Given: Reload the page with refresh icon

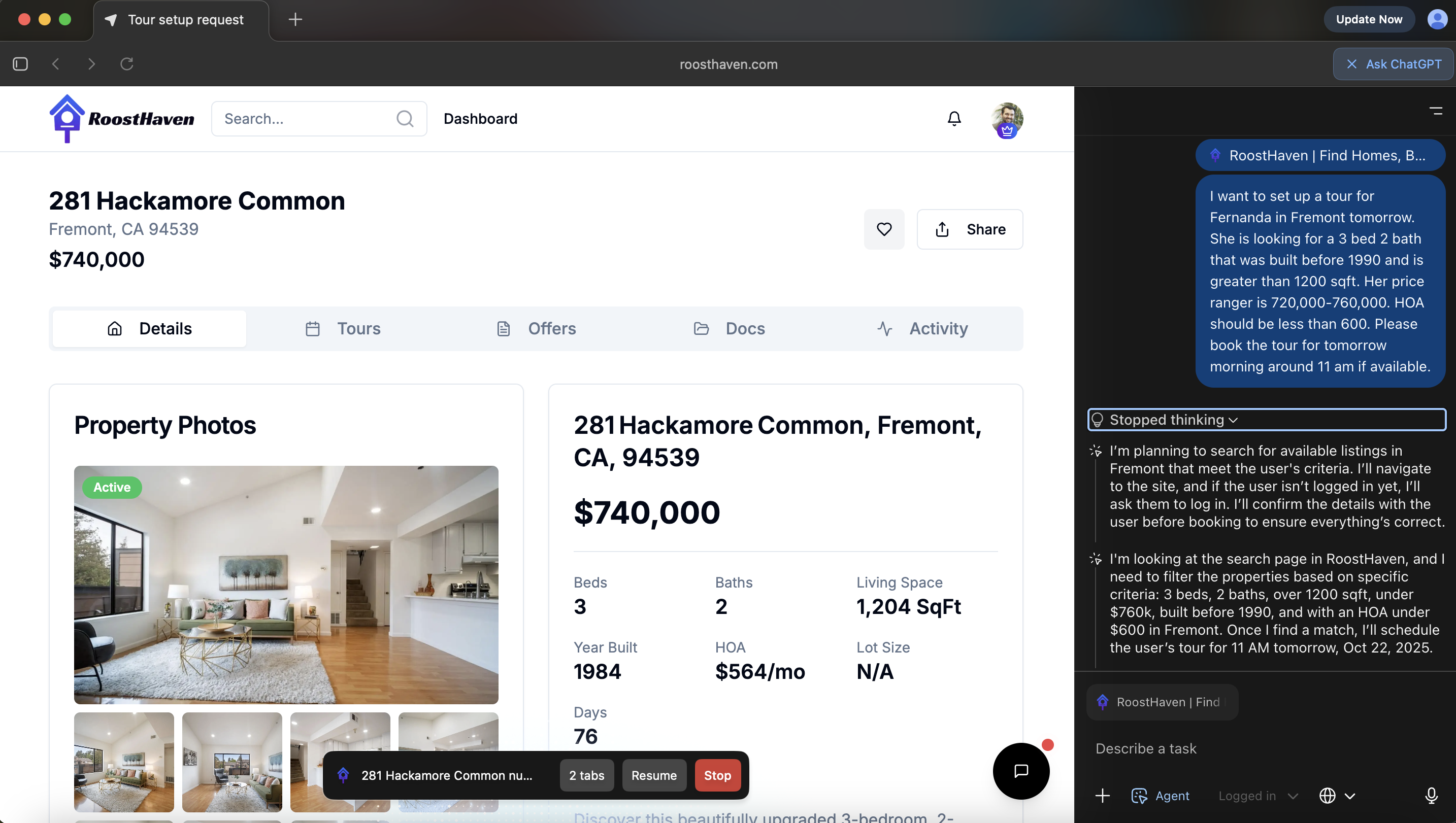Looking at the screenshot, I should click(x=126, y=64).
